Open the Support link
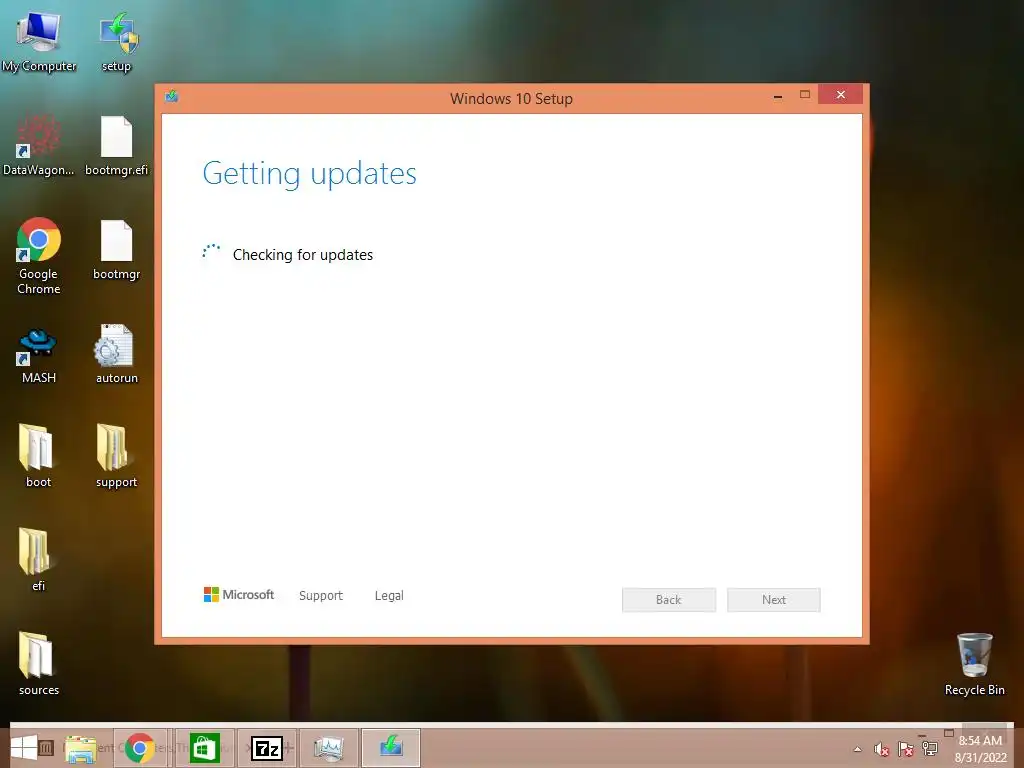The height and width of the screenshot is (768, 1024). point(321,596)
